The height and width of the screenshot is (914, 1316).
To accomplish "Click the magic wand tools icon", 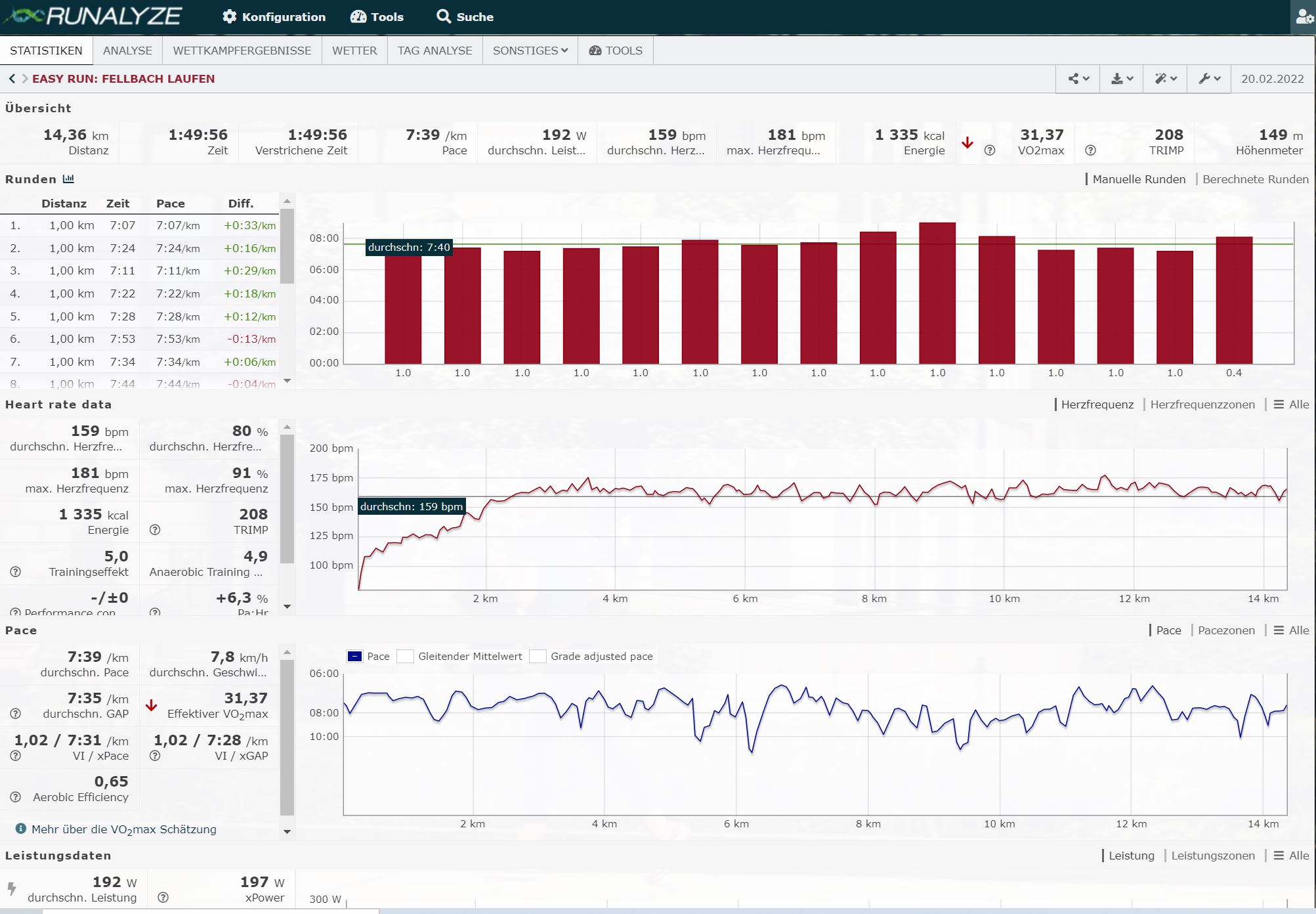I will click(x=1165, y=79).
